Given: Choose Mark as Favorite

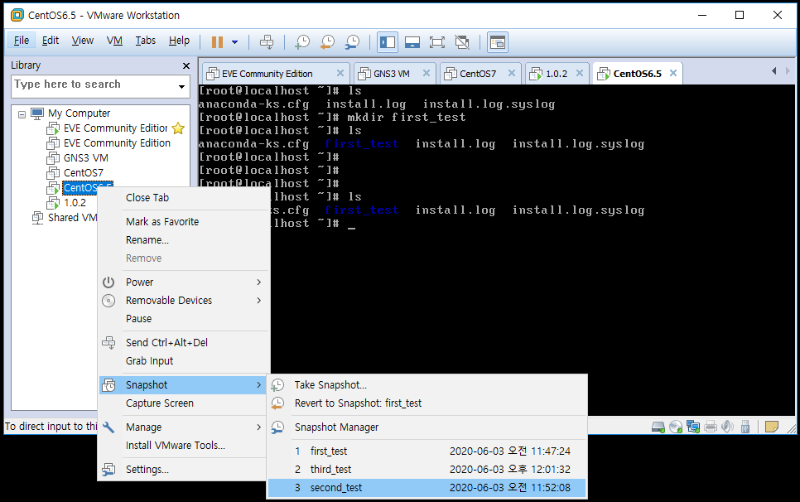Looking at the screenshot, I should 184,221.
